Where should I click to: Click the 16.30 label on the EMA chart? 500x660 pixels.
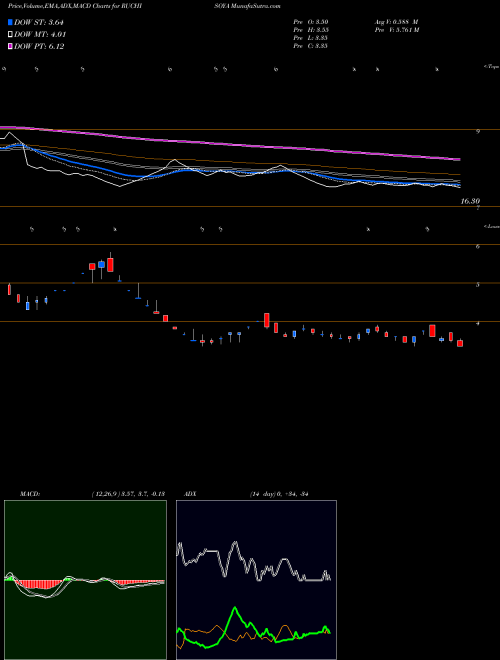pyautogui.click(x=470, y=202)
